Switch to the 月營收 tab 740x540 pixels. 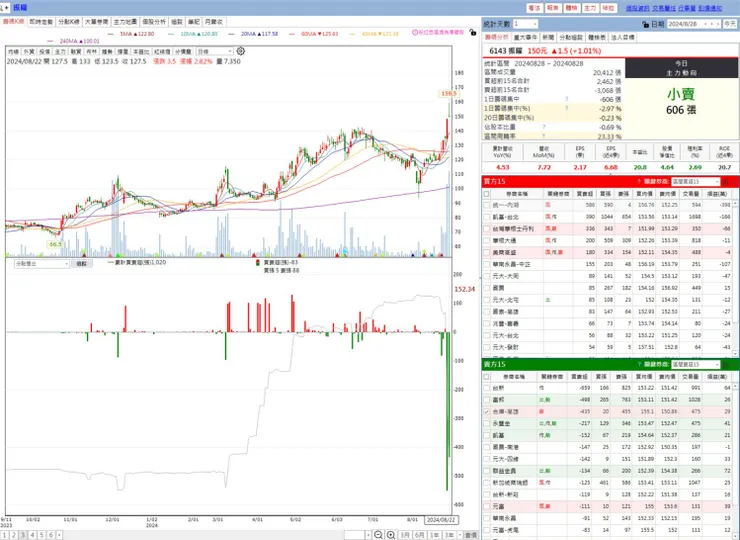pyautogui.click(x=214, y=22)
